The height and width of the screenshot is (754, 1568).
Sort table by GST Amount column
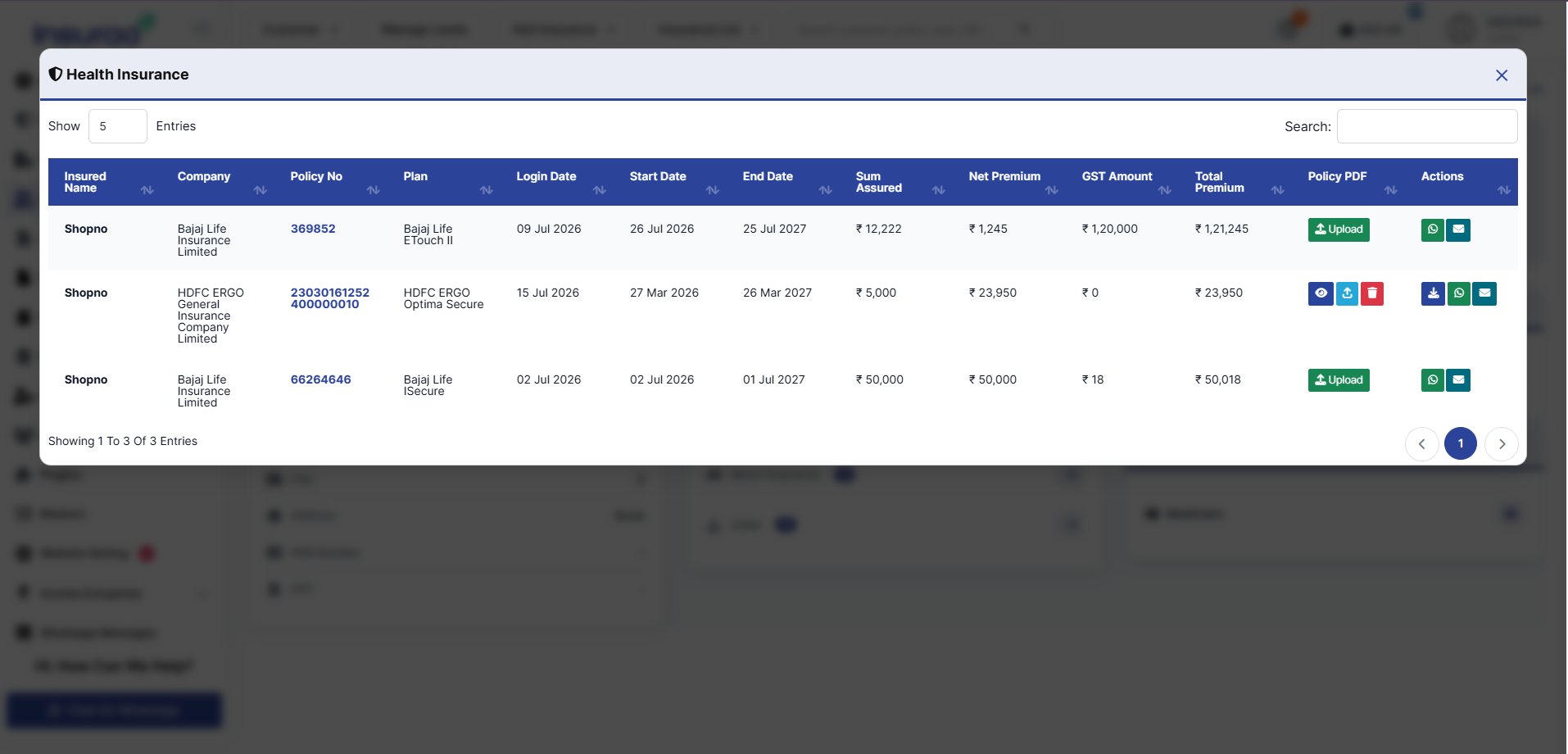pos(1122,182)
